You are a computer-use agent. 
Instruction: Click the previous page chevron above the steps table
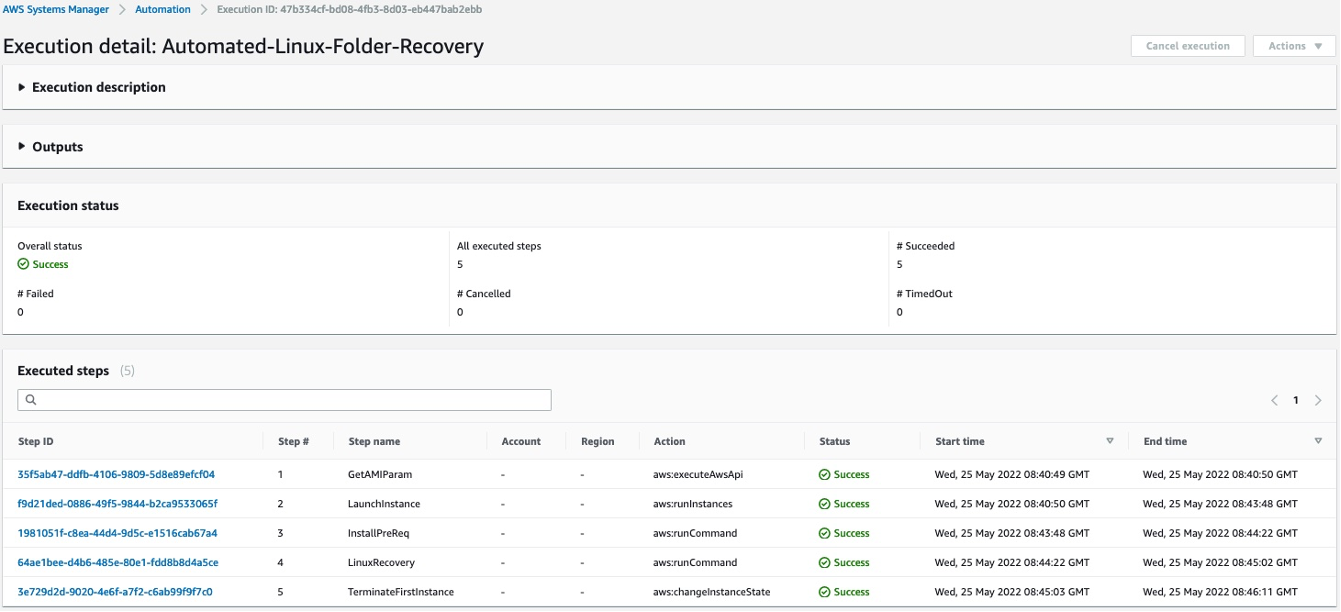[1276, 398]
